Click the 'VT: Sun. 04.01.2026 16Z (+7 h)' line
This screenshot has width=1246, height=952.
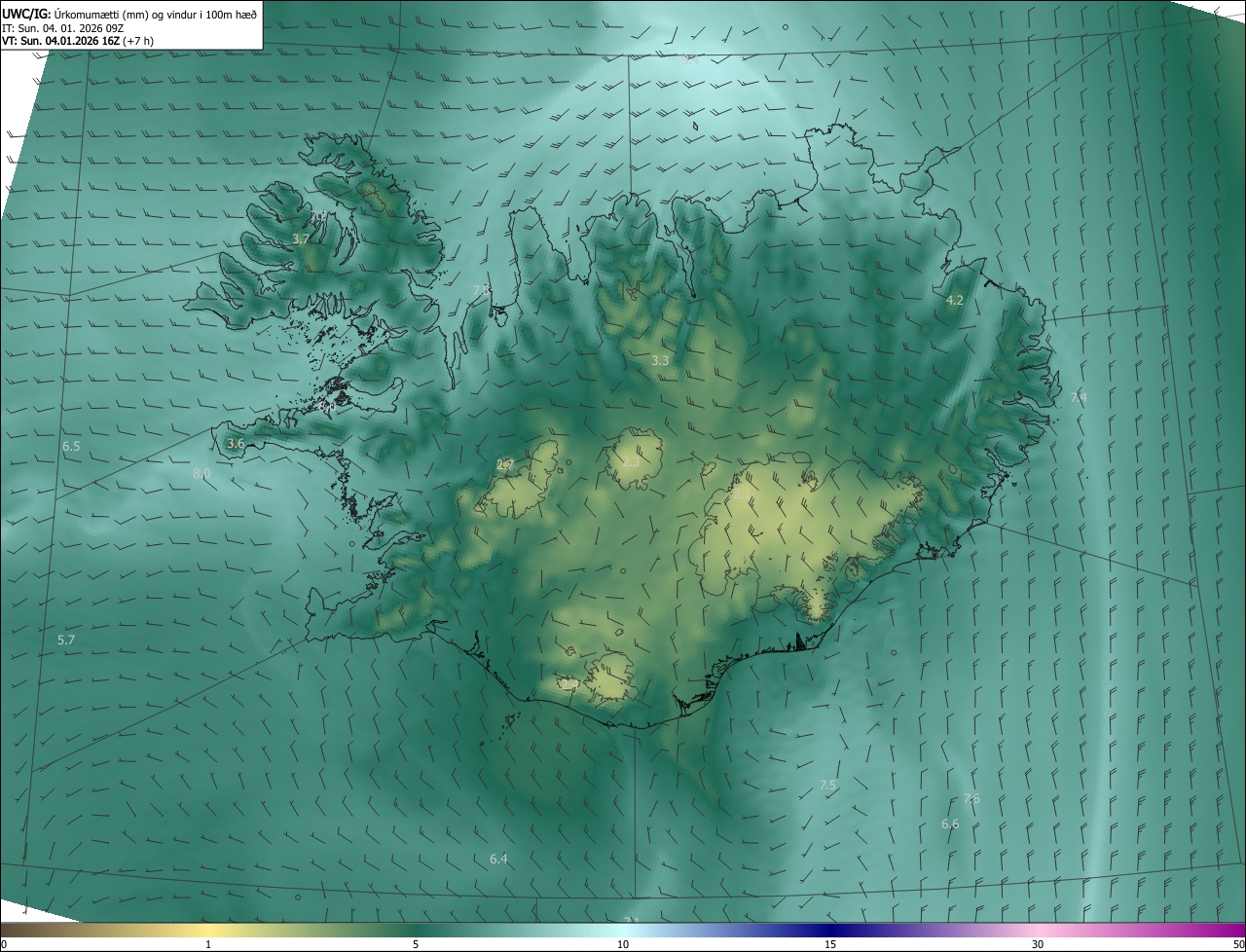[78, 41]
